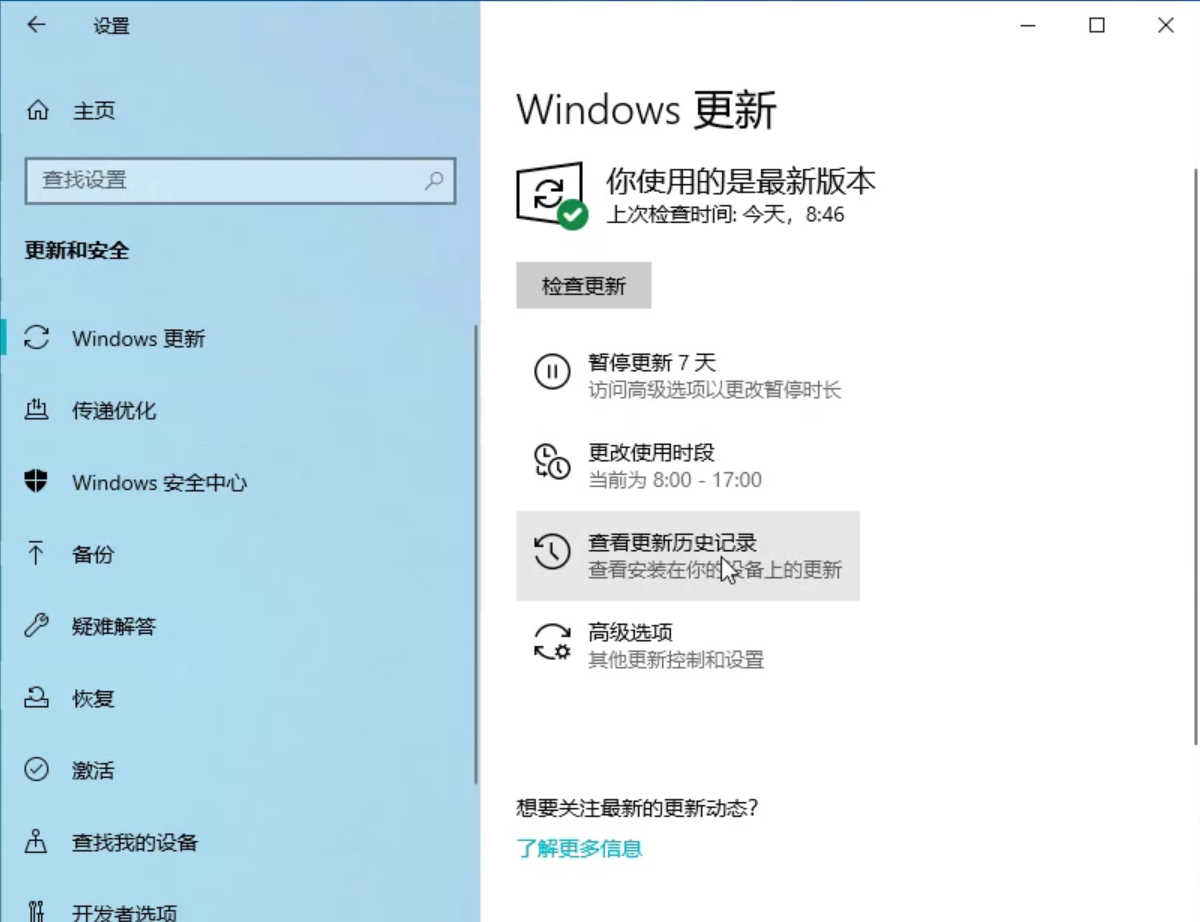The width and height of the screenshot is (1200, 922).
Task: Click the right-side page vertical scrollbar
Action: pos(1195,450)
